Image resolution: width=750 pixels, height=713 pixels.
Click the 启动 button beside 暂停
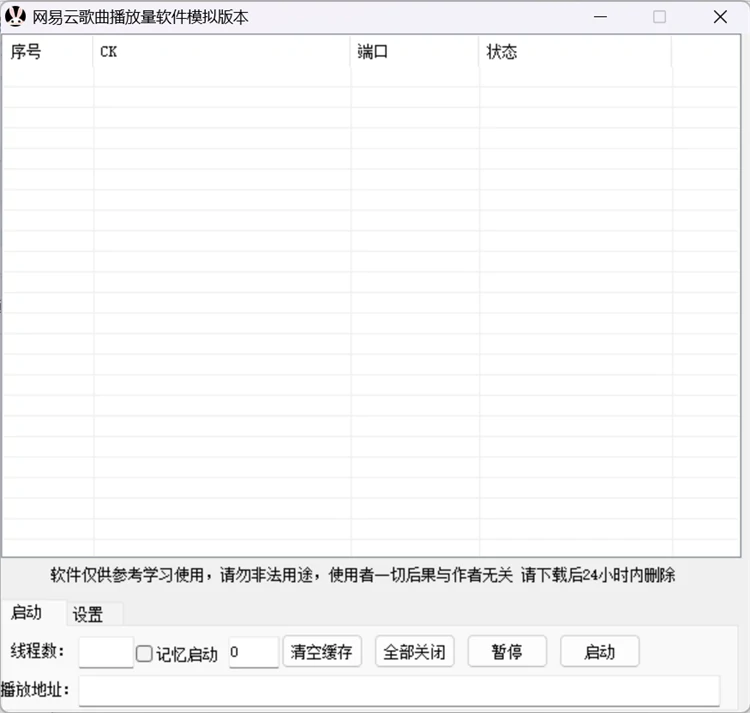[600, 651]
